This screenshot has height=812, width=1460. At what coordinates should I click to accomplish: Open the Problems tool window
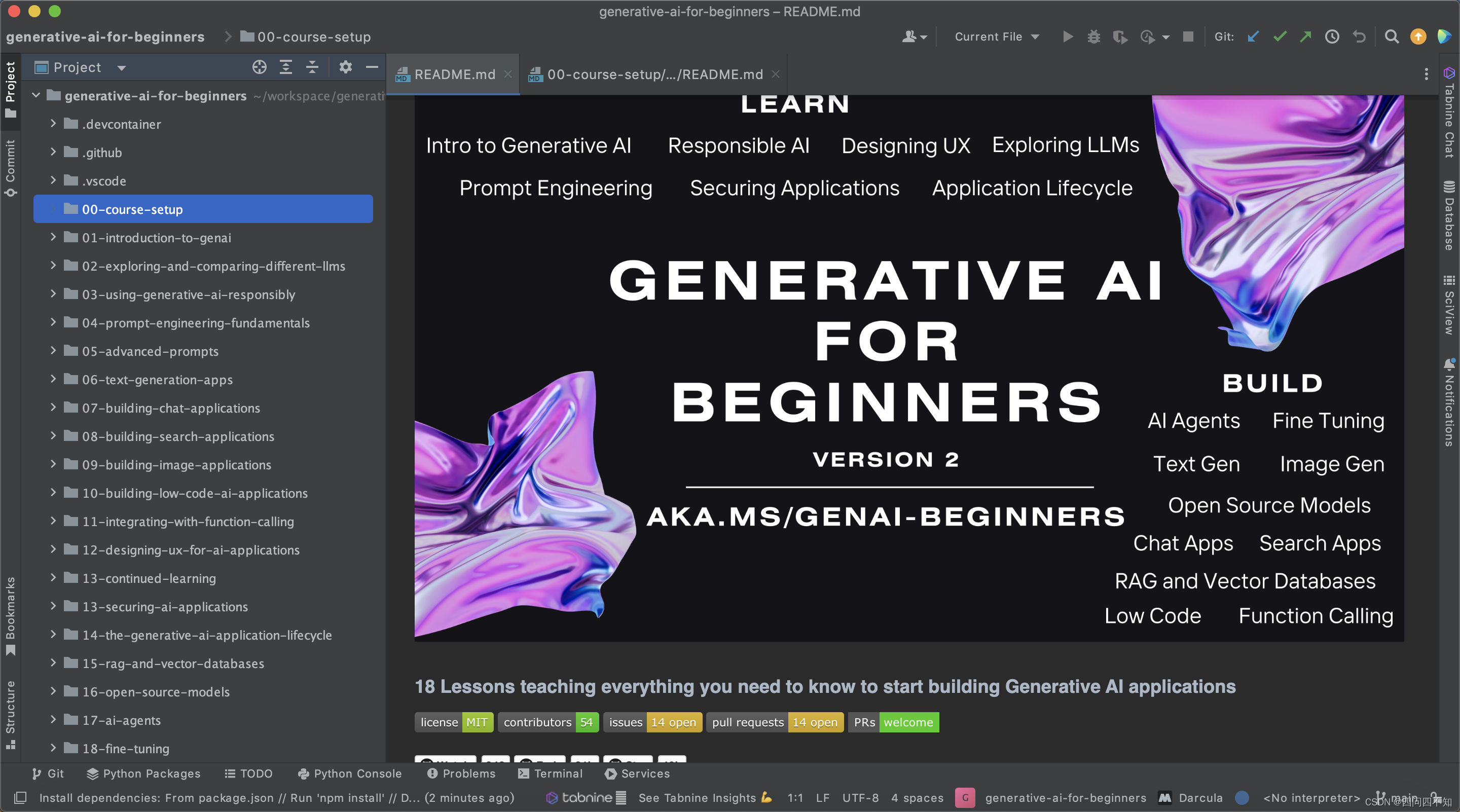pyautogui.click(x=461, y=773)
